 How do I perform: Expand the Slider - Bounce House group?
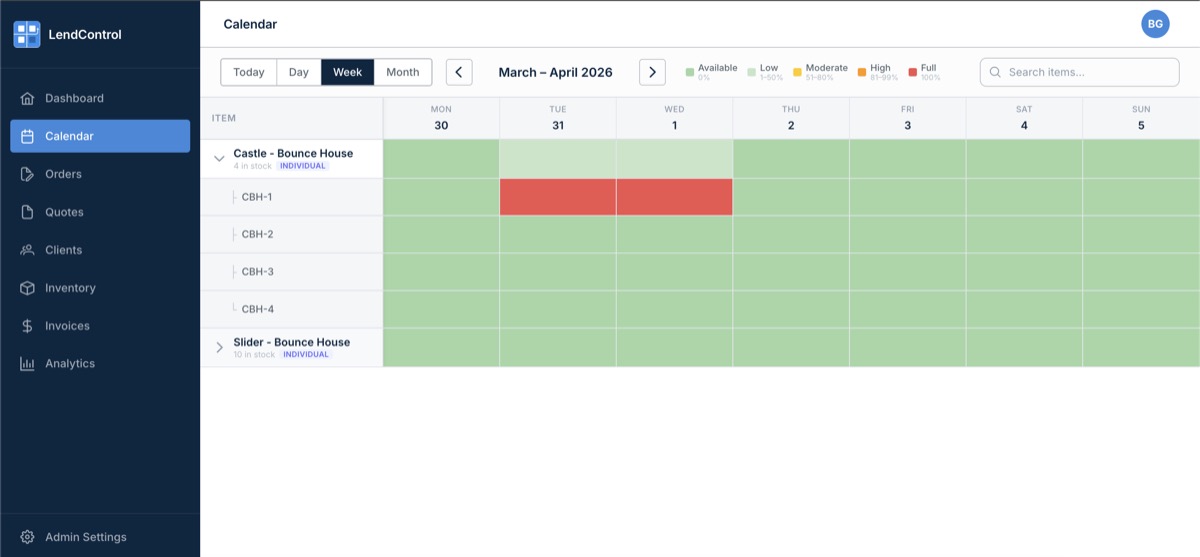pos(219,347)
